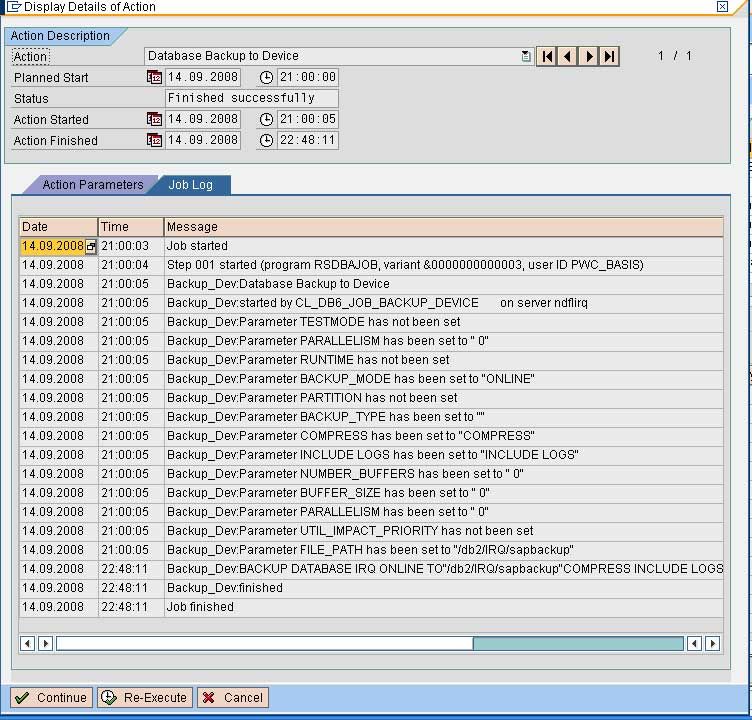
Task: Click the Date column header
Action: (59, 227)
